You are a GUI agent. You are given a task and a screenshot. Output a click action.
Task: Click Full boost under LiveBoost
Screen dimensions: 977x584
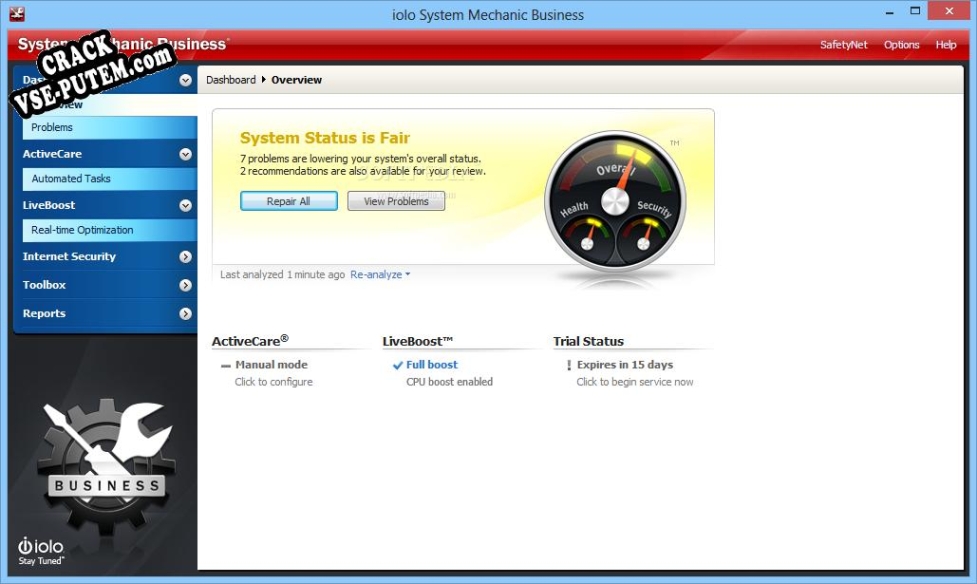pos(432,365)
